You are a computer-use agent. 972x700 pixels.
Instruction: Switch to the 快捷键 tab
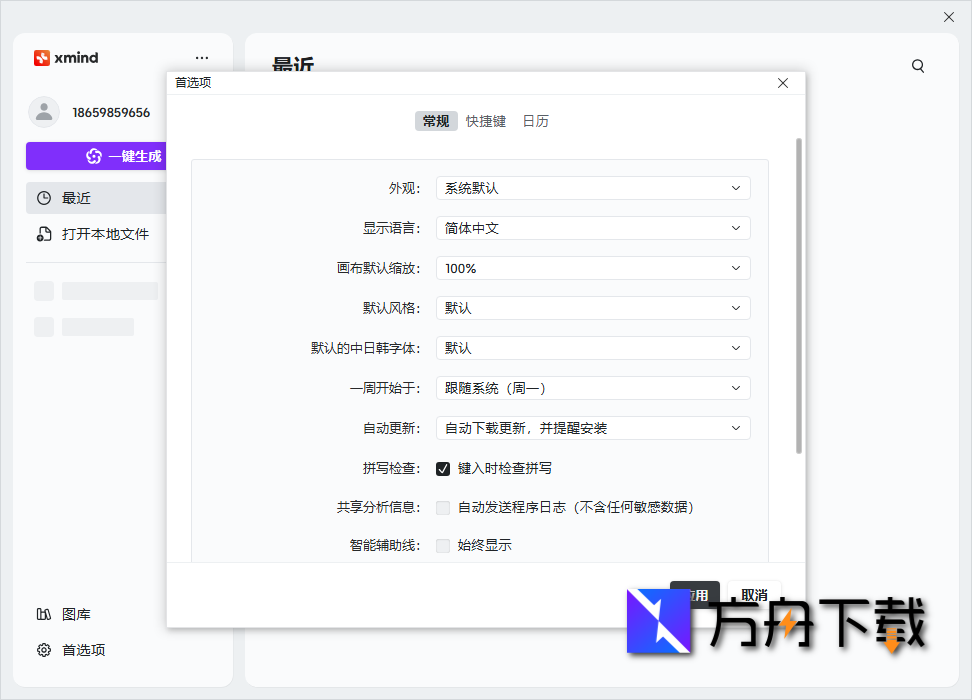point(486,120)
